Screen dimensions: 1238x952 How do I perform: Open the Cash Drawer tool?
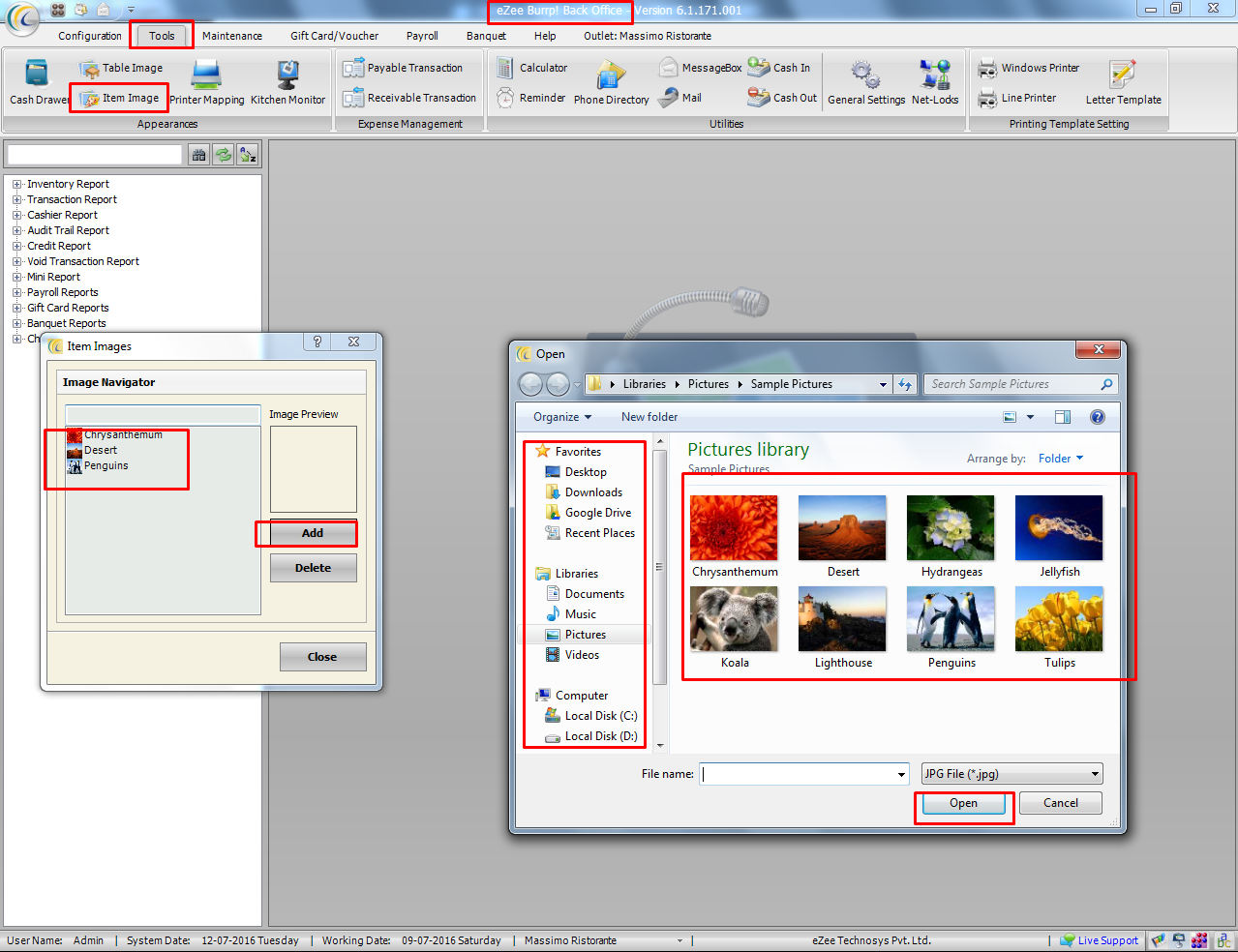38,82
